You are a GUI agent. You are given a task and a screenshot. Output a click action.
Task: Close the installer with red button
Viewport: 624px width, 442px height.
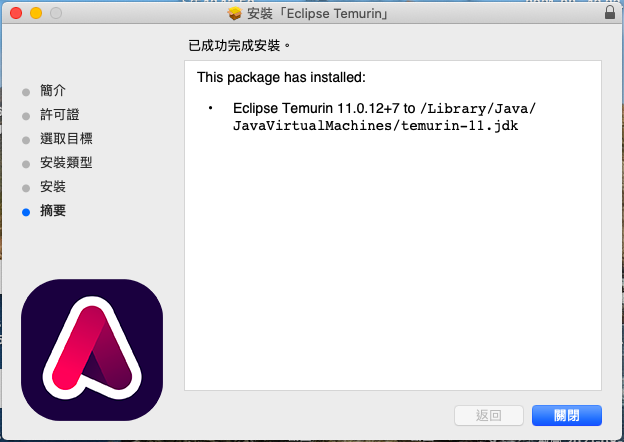[16, 13]
